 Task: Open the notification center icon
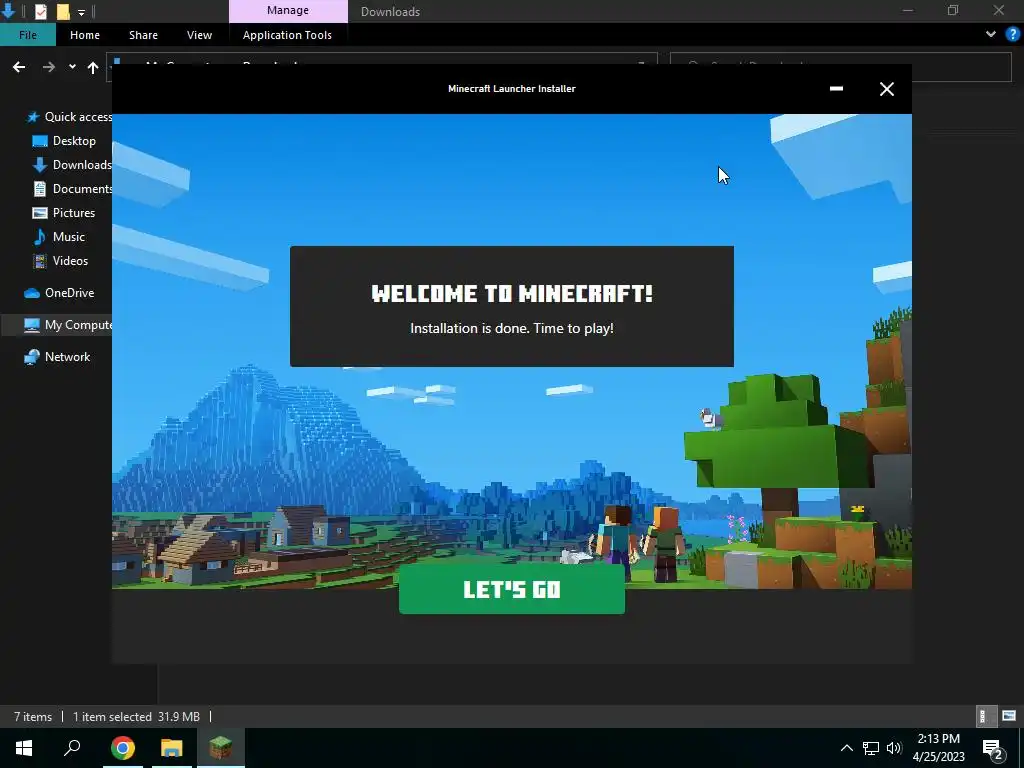point(993,749)
